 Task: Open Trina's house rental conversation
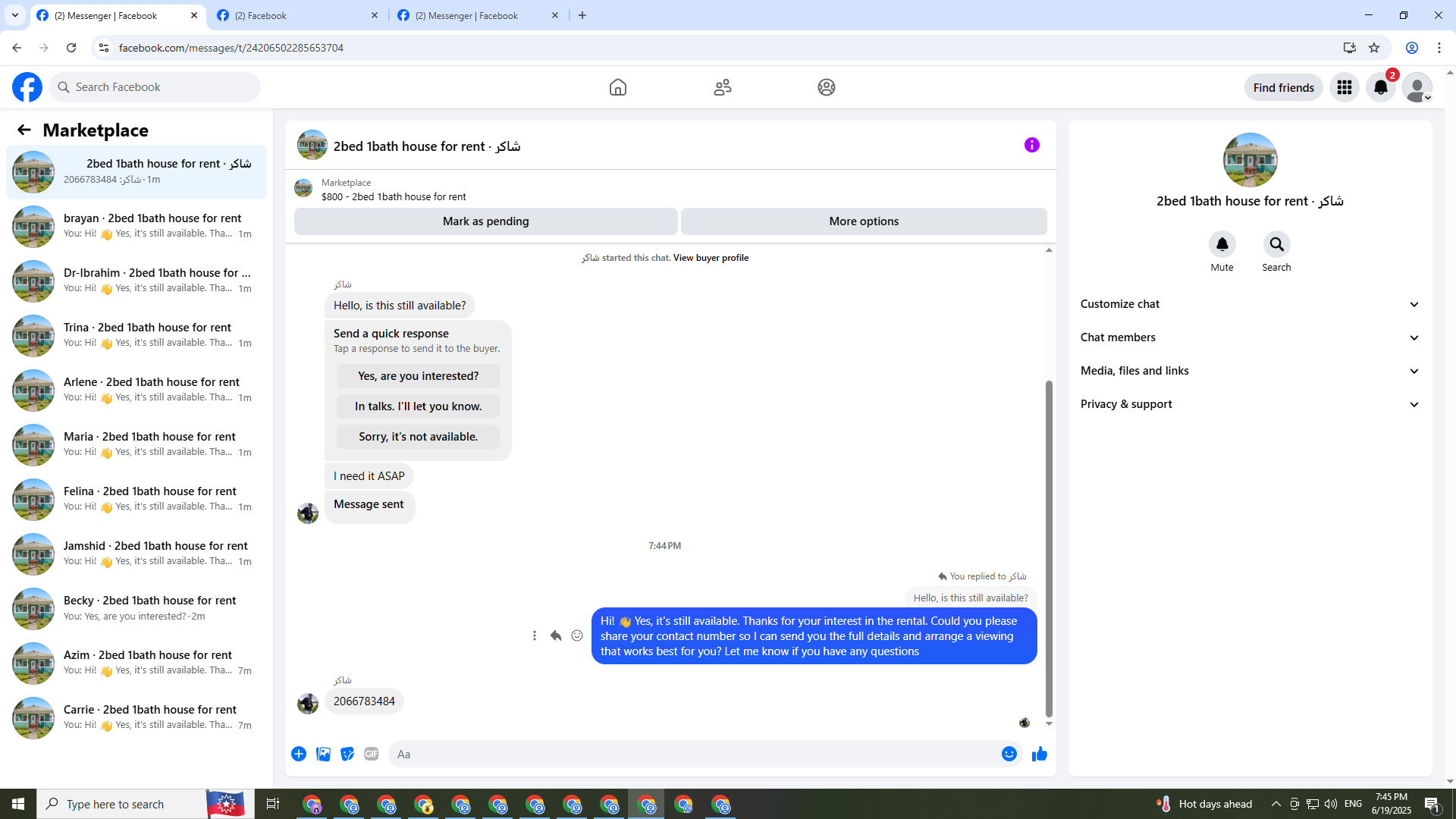136,335
